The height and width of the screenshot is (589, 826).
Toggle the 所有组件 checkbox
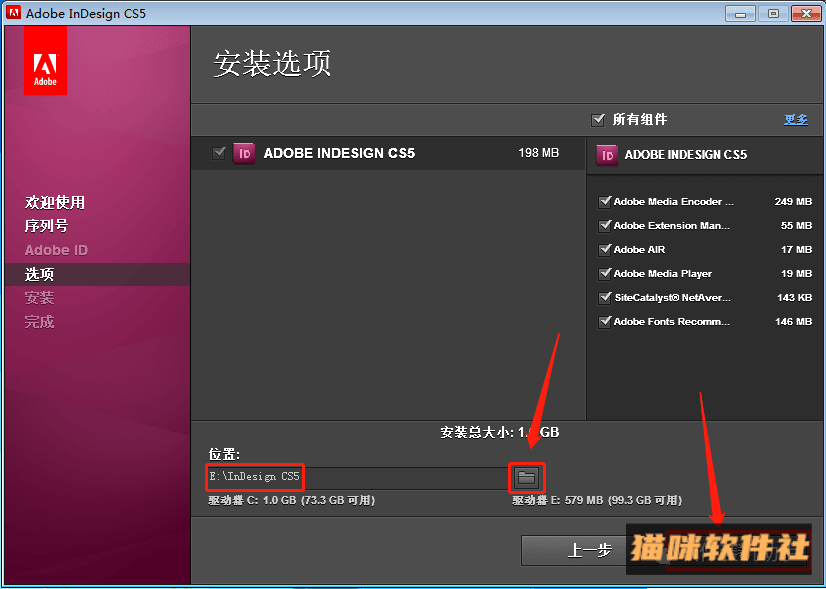click(597, 120)
